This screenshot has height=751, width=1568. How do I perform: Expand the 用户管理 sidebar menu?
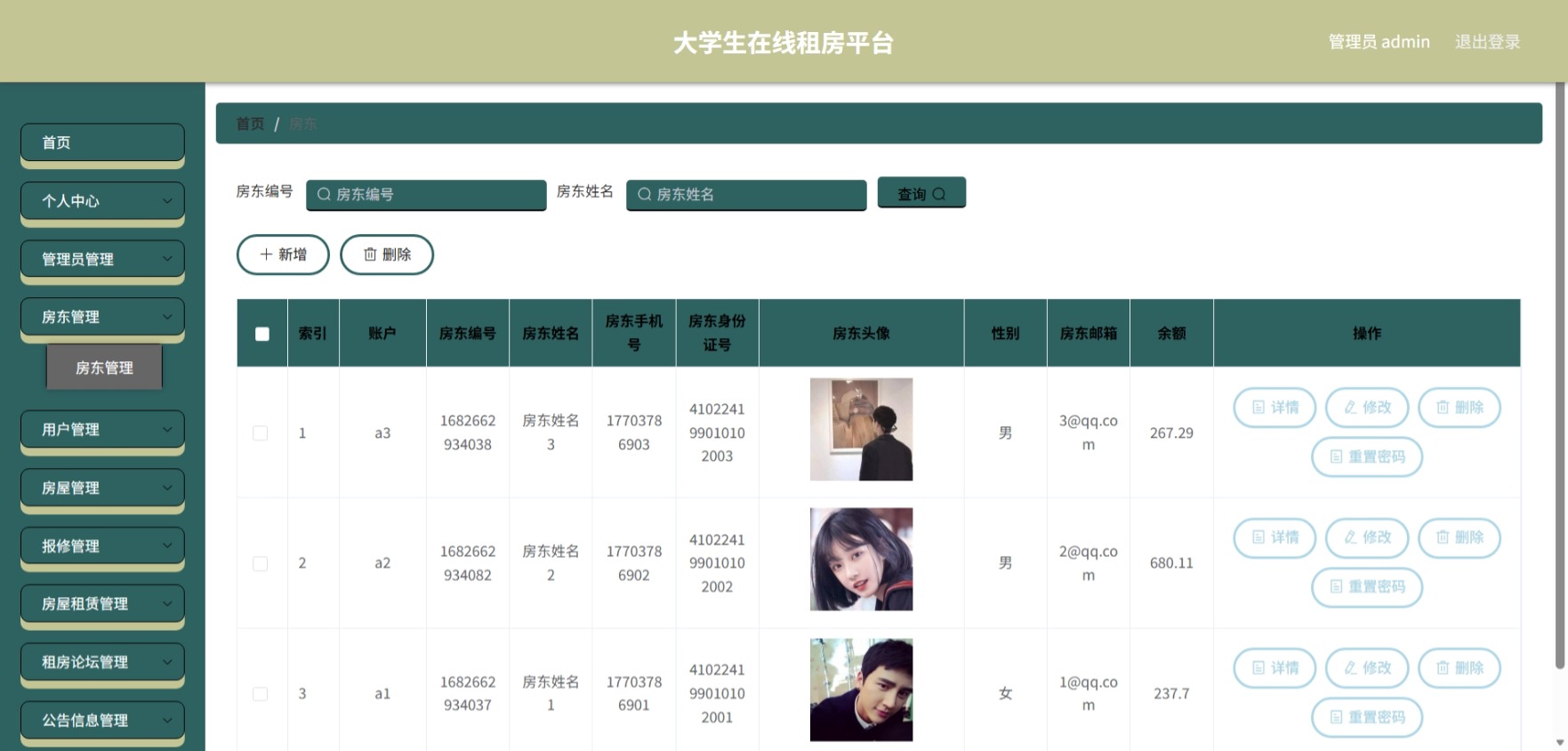click(102, 429)
